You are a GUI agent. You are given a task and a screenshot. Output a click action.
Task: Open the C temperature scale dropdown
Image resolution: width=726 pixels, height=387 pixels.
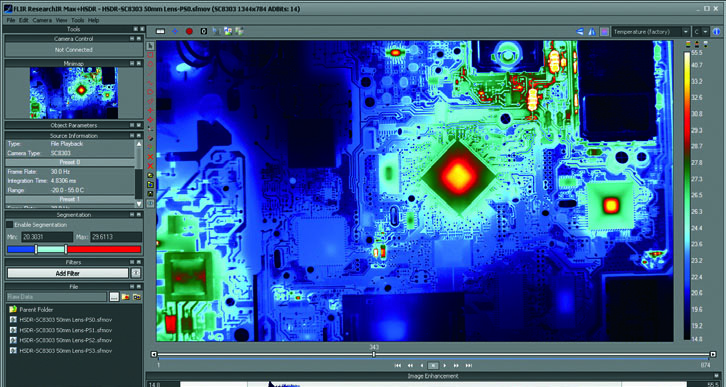click(701, 32)
